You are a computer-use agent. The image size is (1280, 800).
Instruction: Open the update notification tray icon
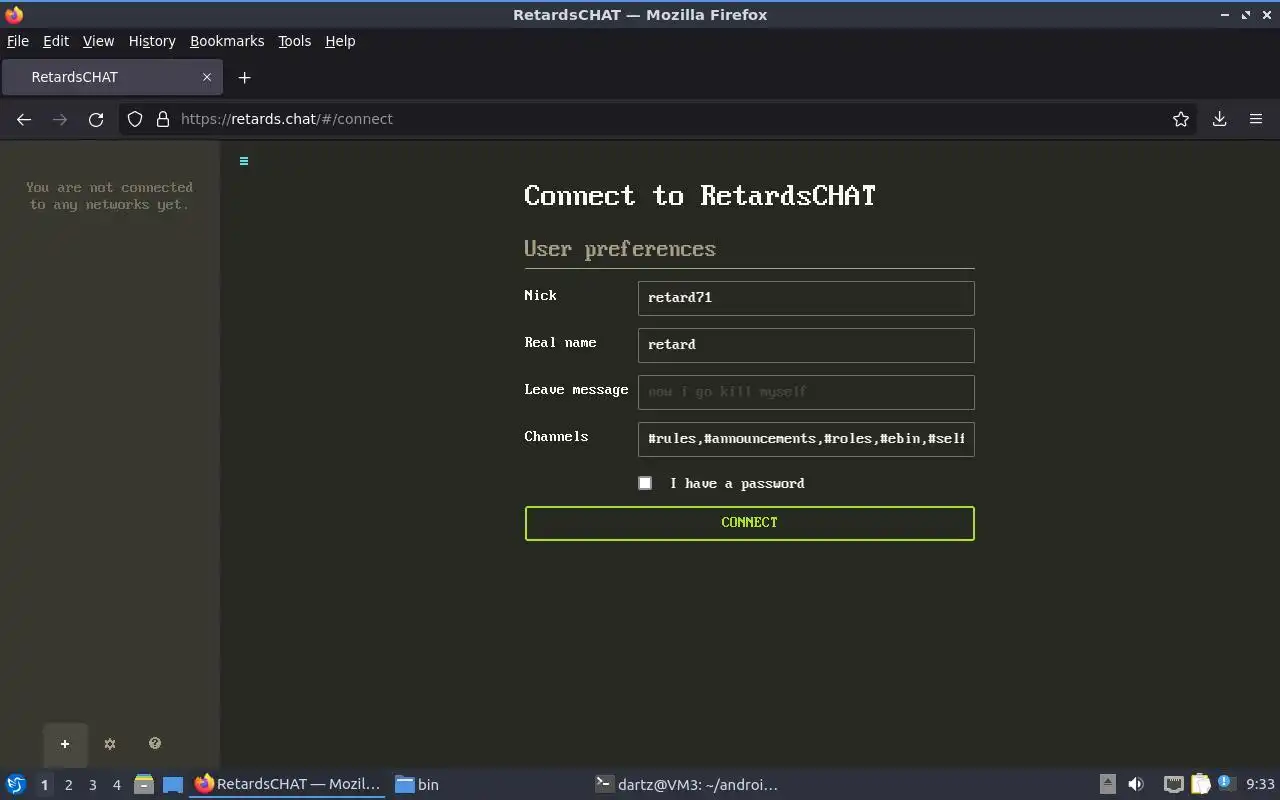coord(1226,783)
